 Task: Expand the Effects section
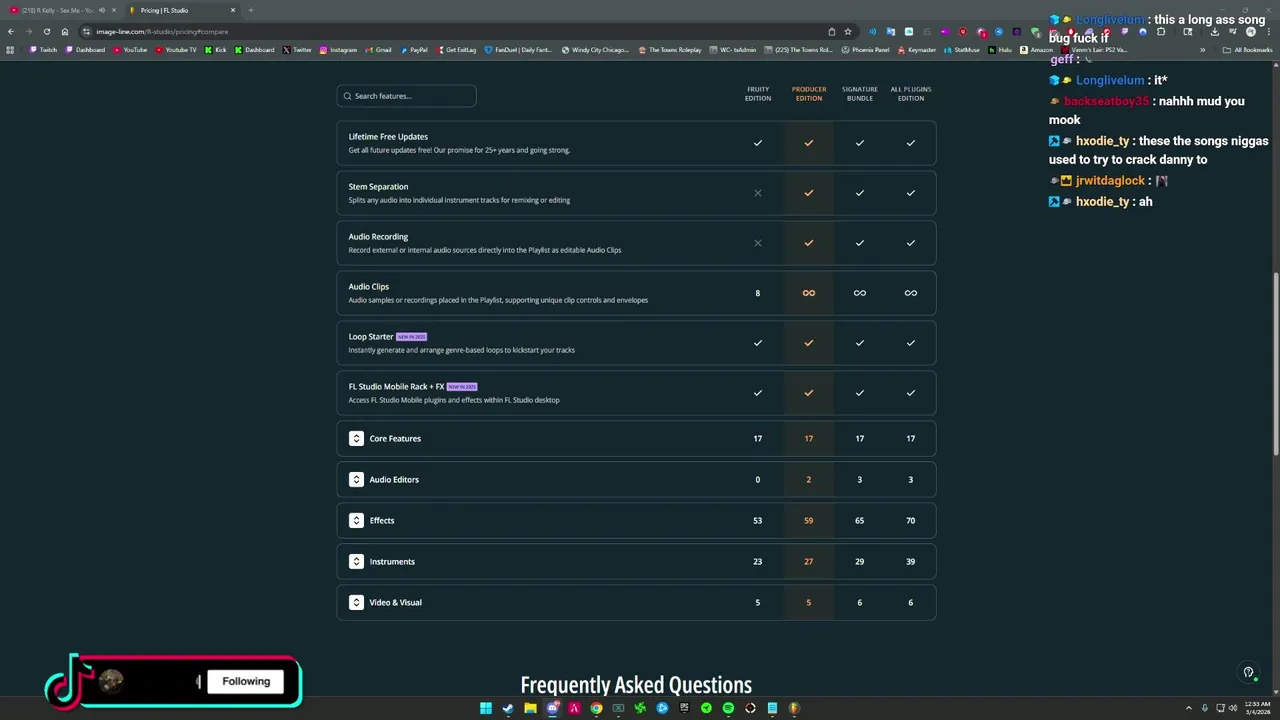pos(356,520)
